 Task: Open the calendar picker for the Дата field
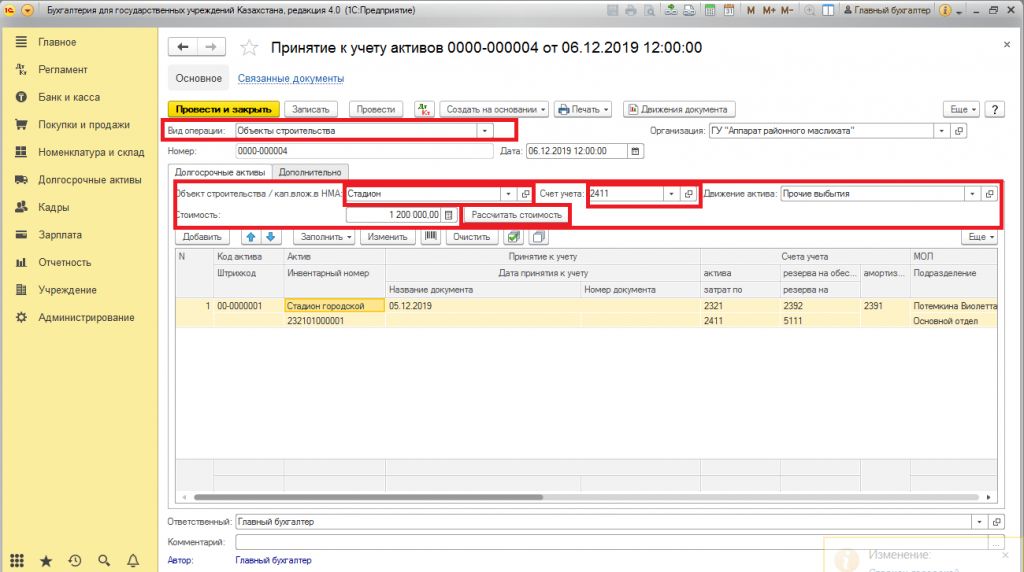(x=635, y=151)
